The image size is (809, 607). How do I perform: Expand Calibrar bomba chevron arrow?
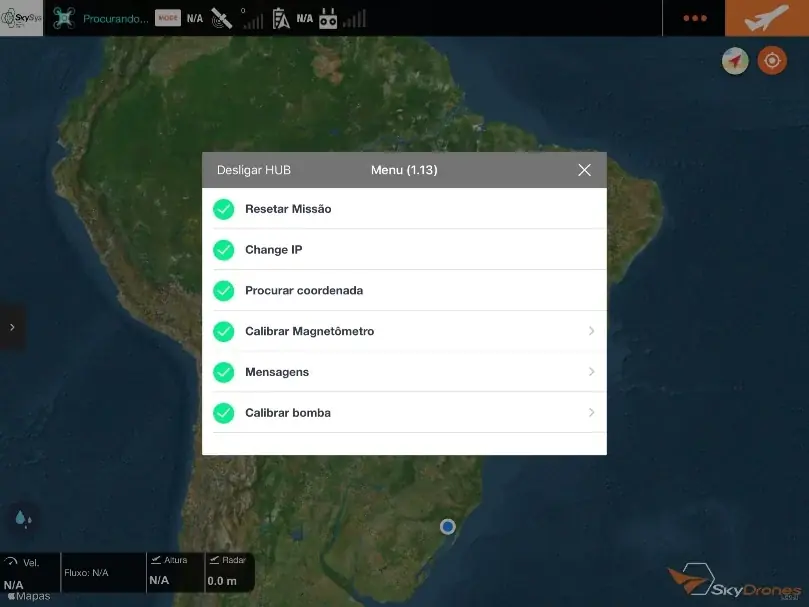point(591,412)
